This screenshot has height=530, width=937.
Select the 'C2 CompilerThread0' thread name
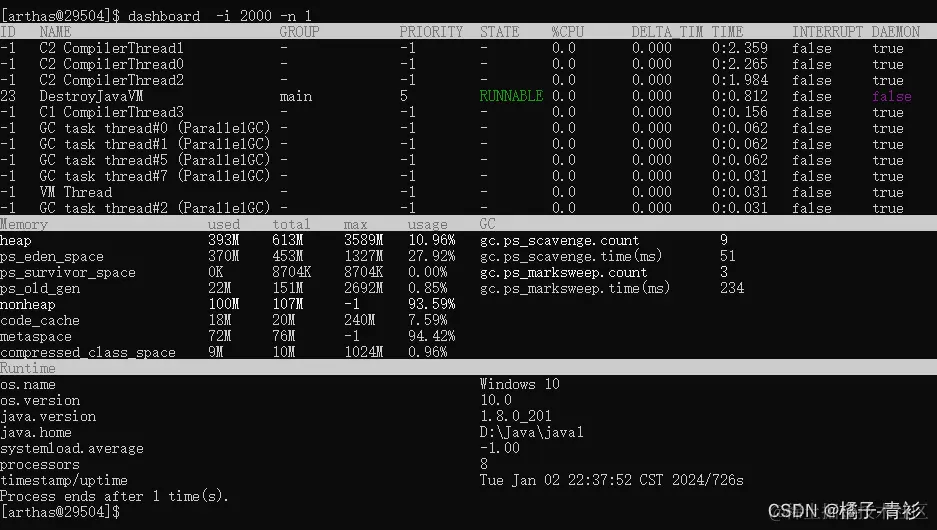pos(111,64)
